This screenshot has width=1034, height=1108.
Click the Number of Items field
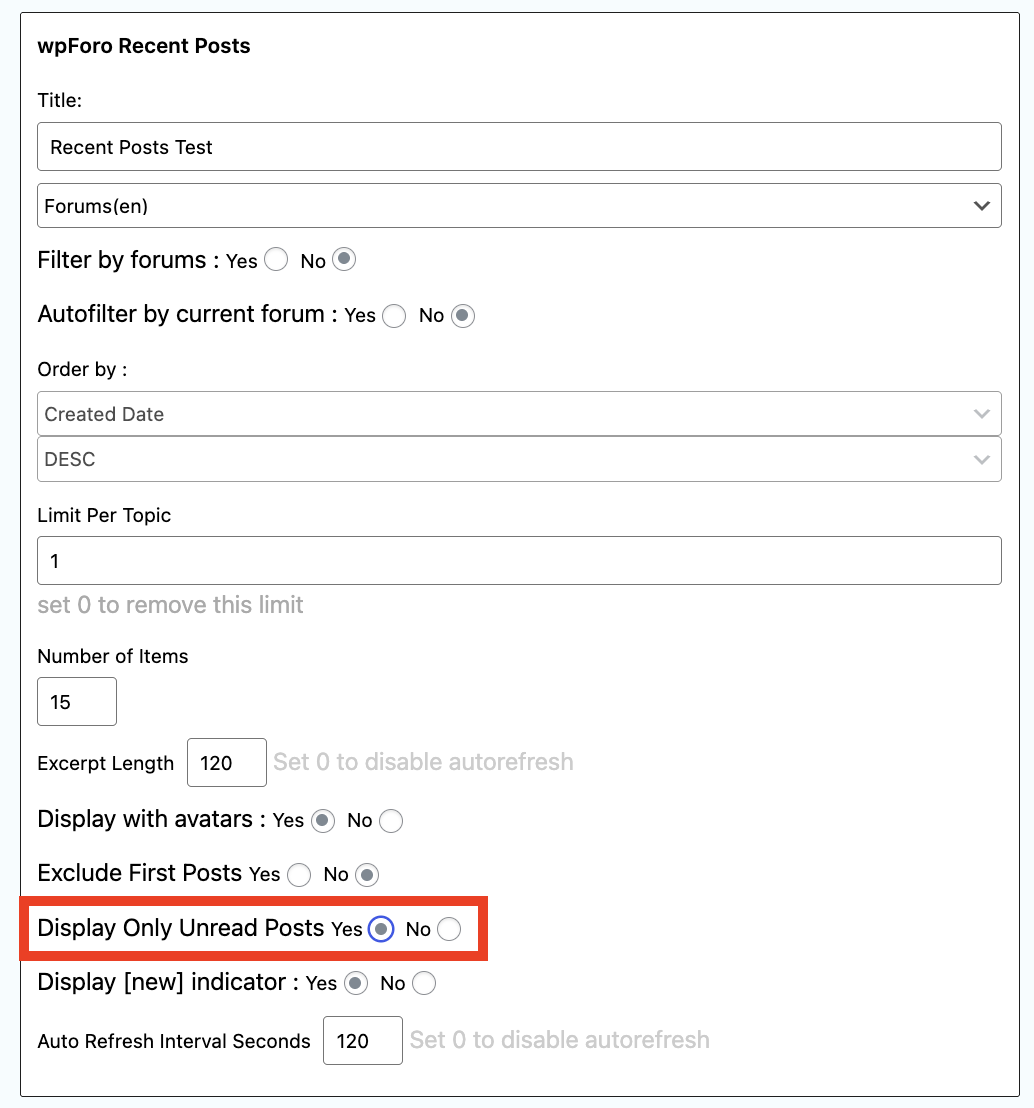(77, 702)
